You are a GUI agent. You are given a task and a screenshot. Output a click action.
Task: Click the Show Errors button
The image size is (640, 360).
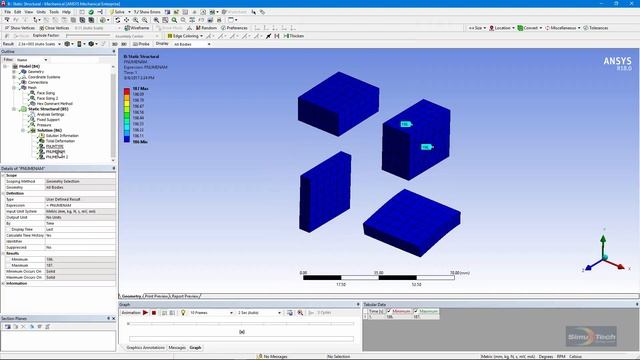[x=147, y=12]
